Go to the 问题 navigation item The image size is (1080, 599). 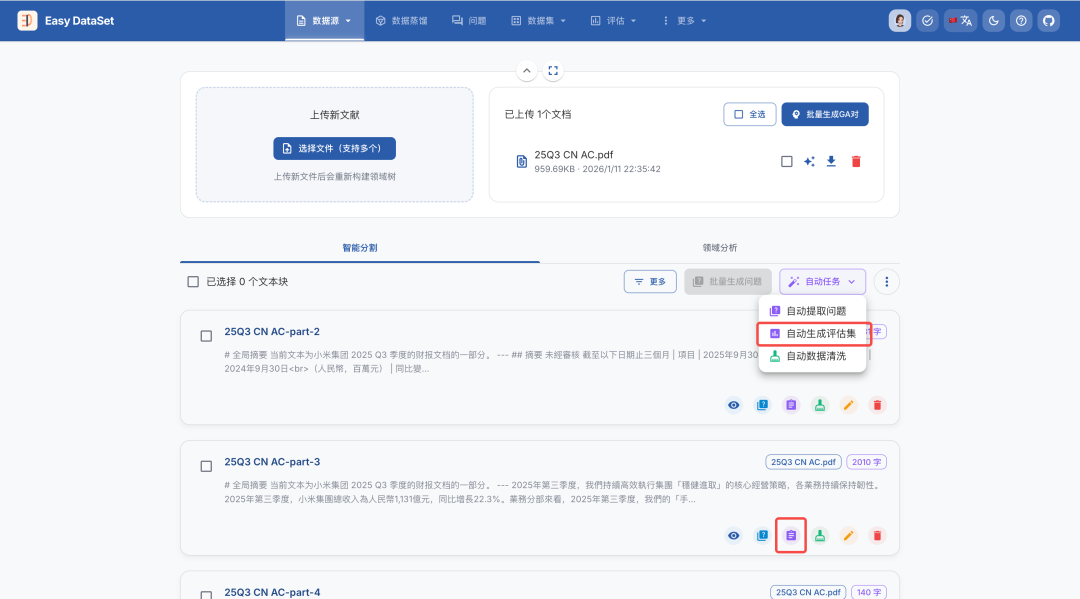click(x=469, y=21)
